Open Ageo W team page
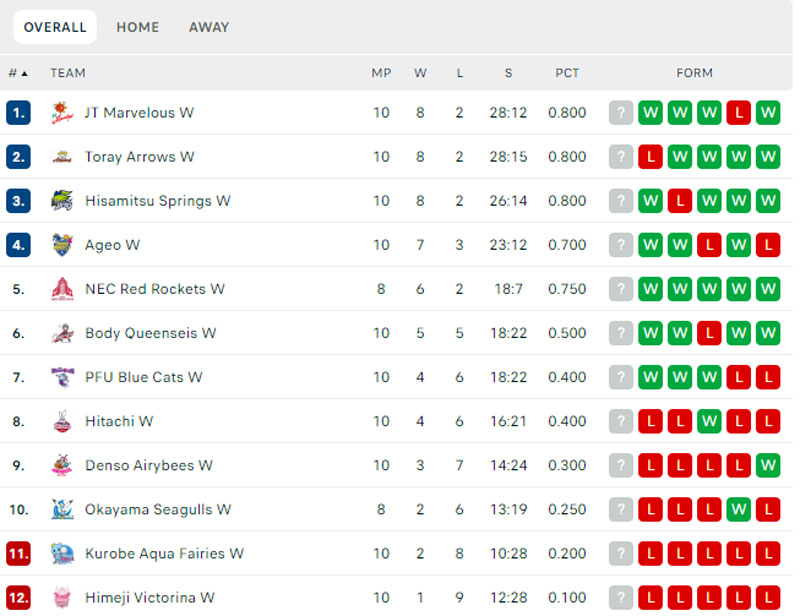The width and height of the screenshot is (800, 616). pos(112,245)
